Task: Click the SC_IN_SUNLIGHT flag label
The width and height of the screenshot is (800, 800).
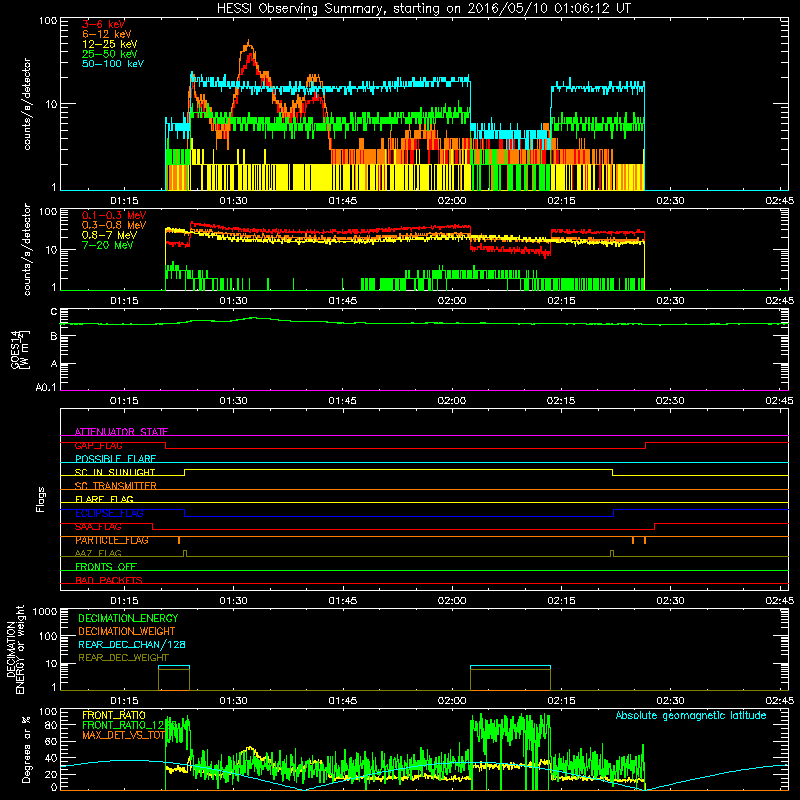Action: tap(114, 472)
